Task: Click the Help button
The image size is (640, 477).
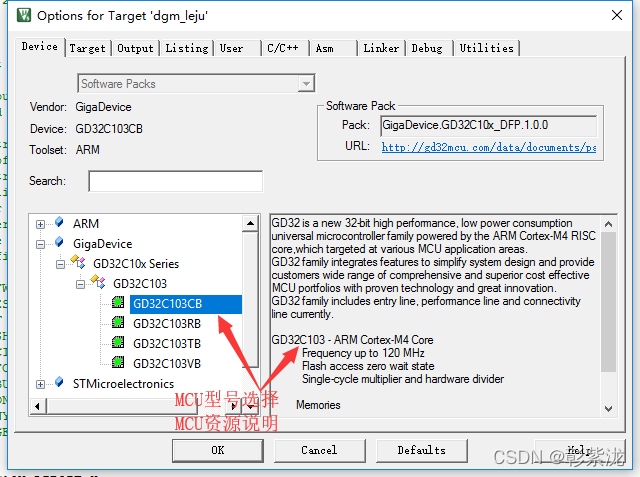Action: click(580, 450)
